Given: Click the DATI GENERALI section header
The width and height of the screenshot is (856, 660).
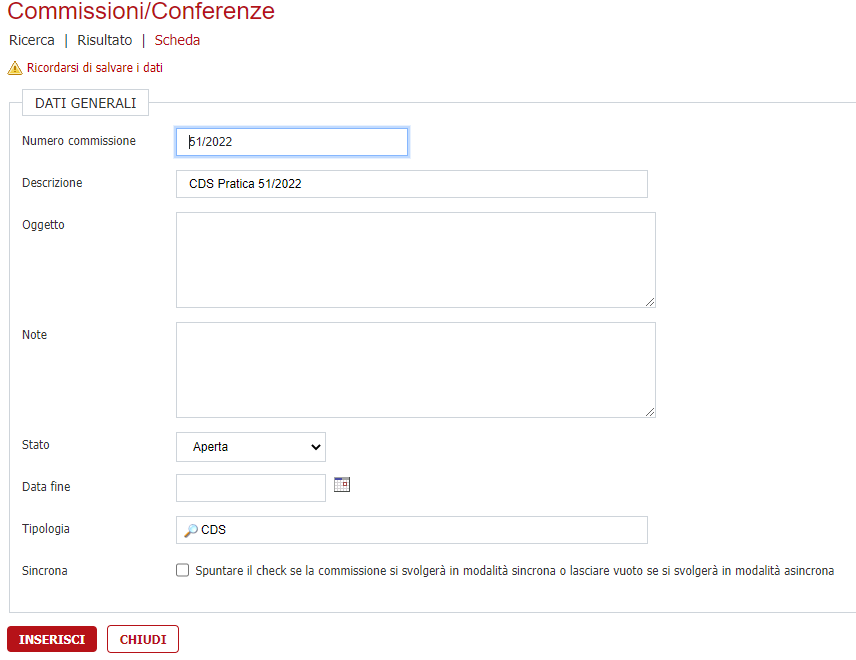Looking at the screenshot, I should [x=85, y=103].
